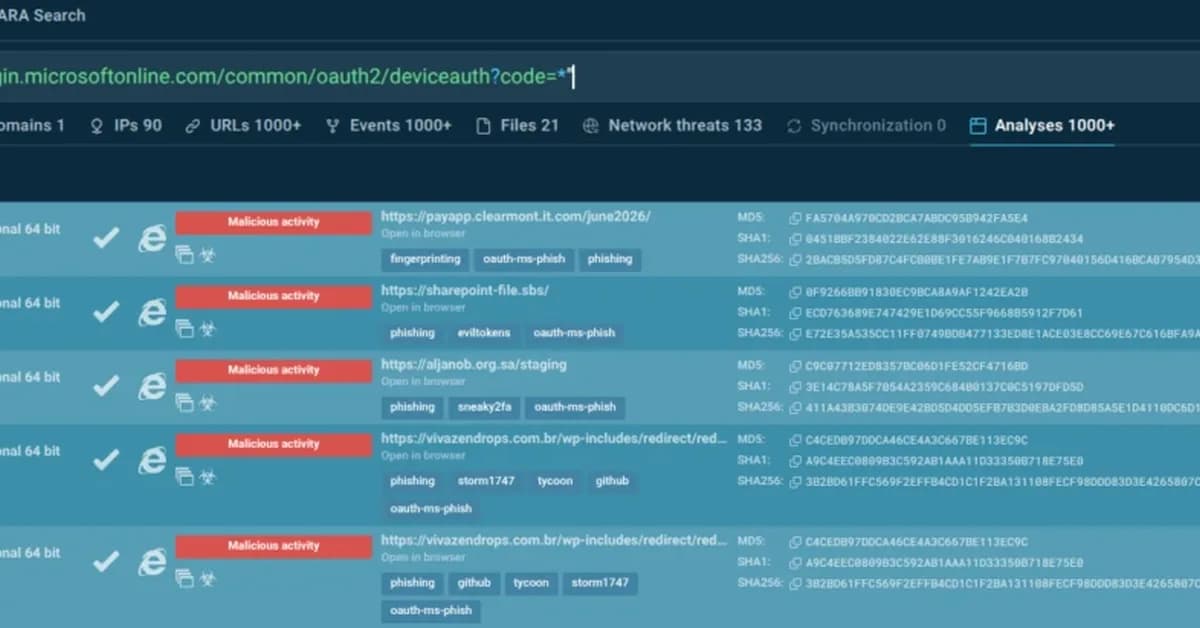
Task: Click the checkmark icon in payapp.clearmont.it.com row
Action: click(106, 238)
